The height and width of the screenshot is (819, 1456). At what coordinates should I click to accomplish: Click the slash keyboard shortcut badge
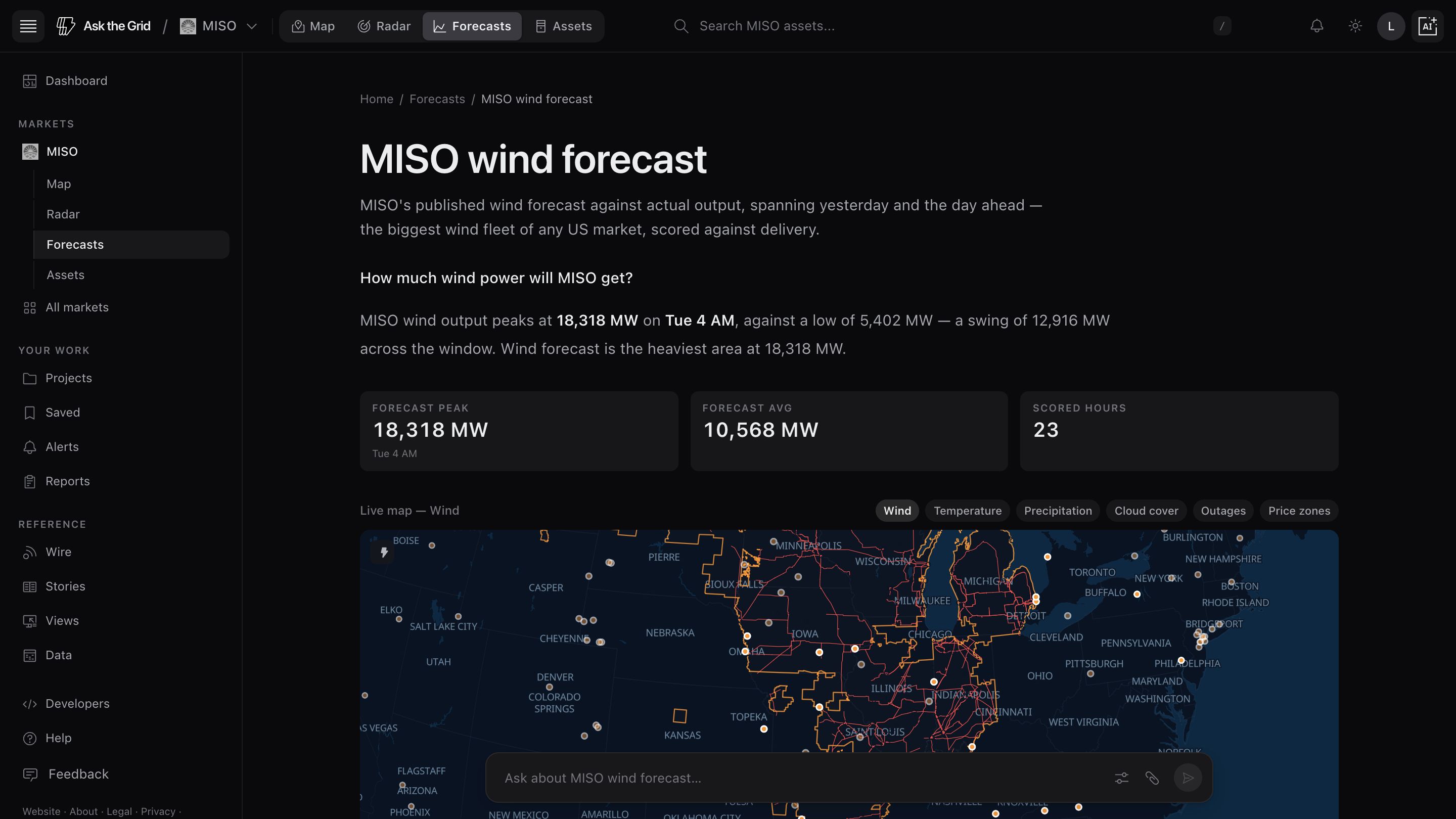point(1222,26)
